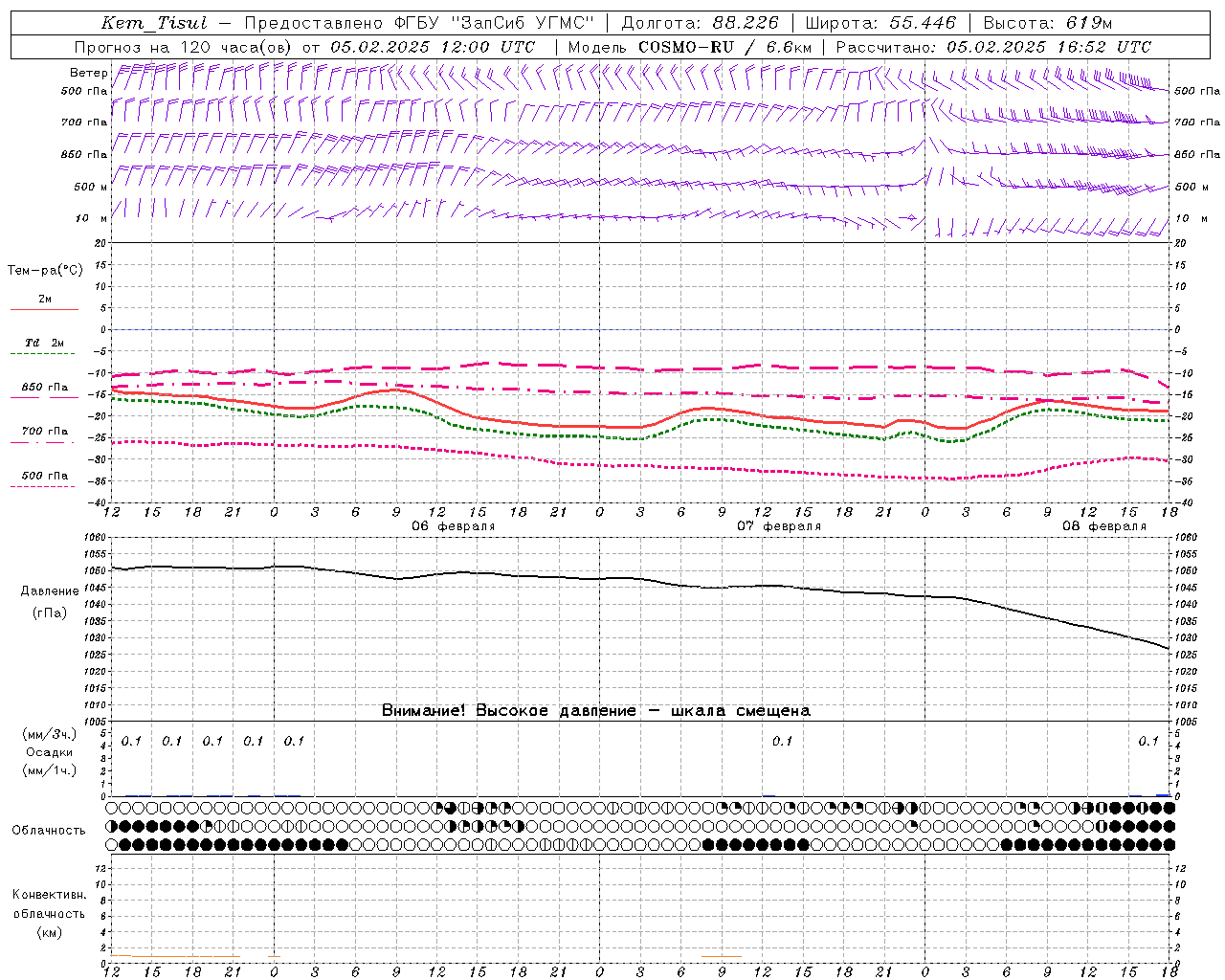Click the Тем-ра(°C) axis title
This screenshot has width=1225, height=980.
45,270
